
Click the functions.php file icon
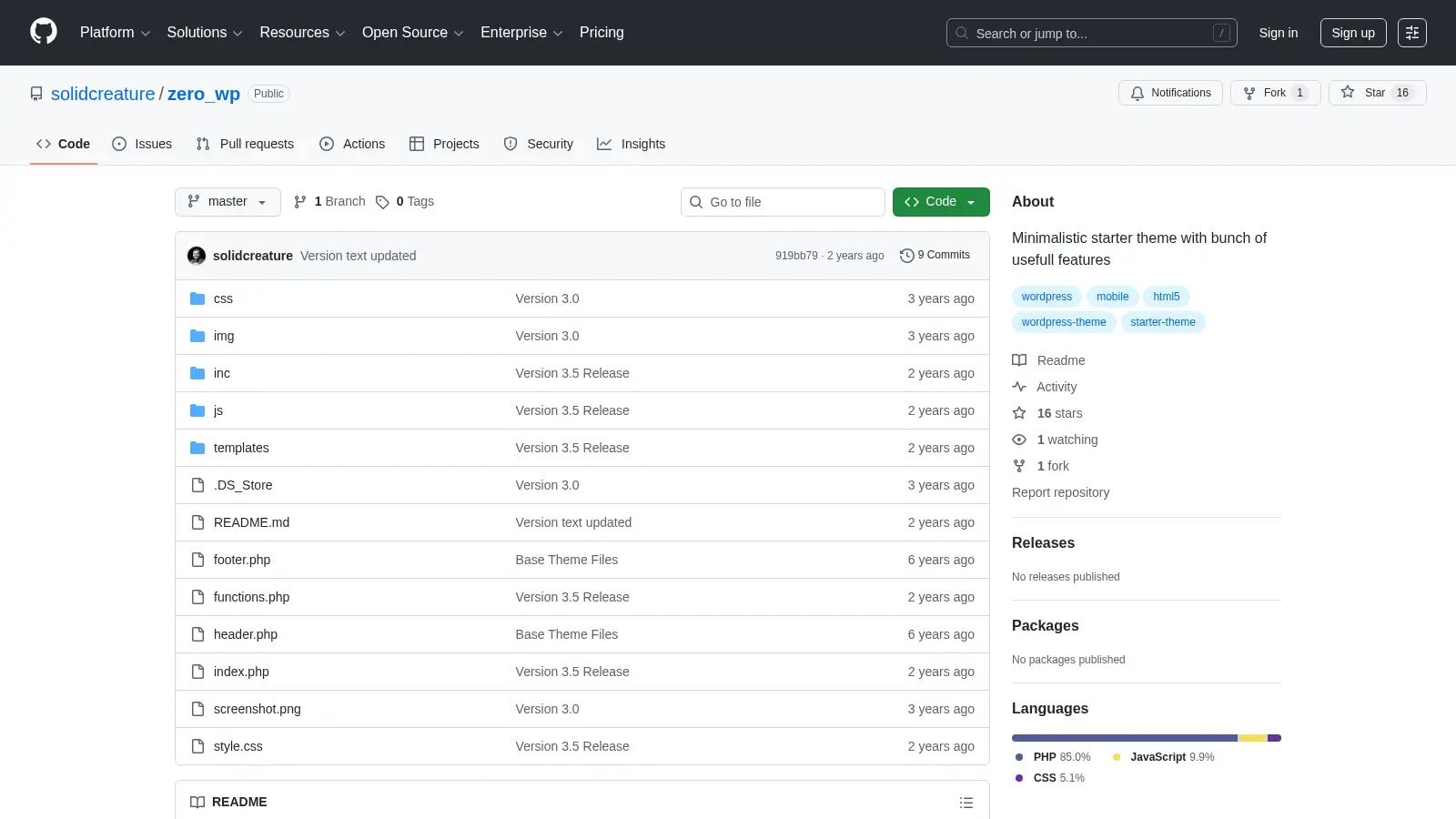point(197,597)
